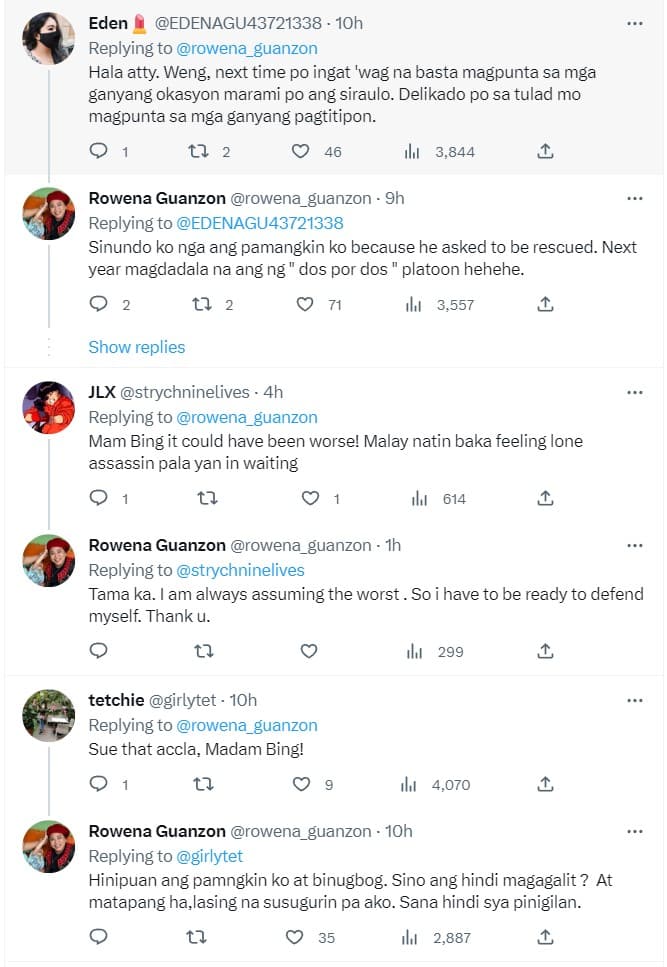Like Rowena's 'Tama ka' reply
Viewport: 667px width, 967px height.
click(309, 651)
